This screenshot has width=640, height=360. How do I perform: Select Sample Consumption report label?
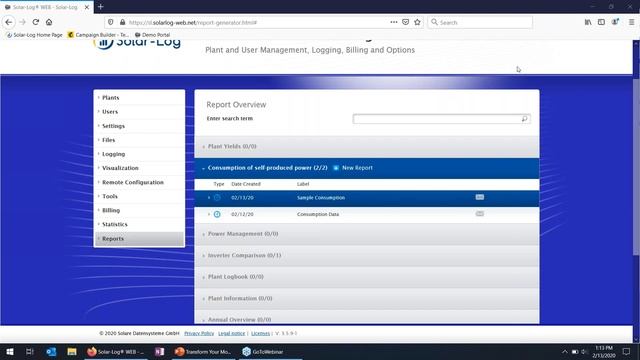[321, 198]
